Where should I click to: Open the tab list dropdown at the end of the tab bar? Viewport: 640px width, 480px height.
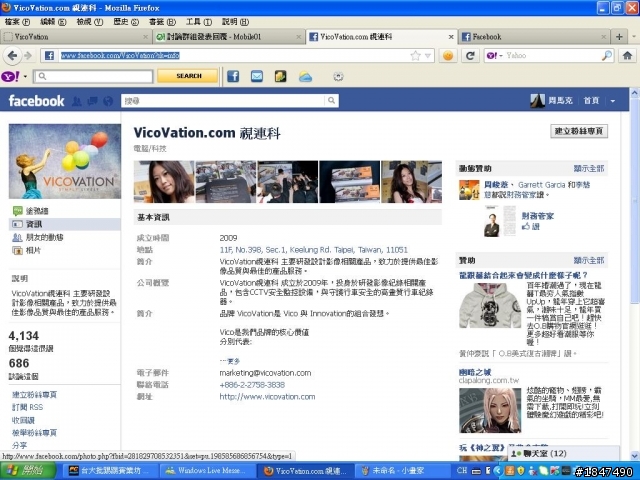634,37
